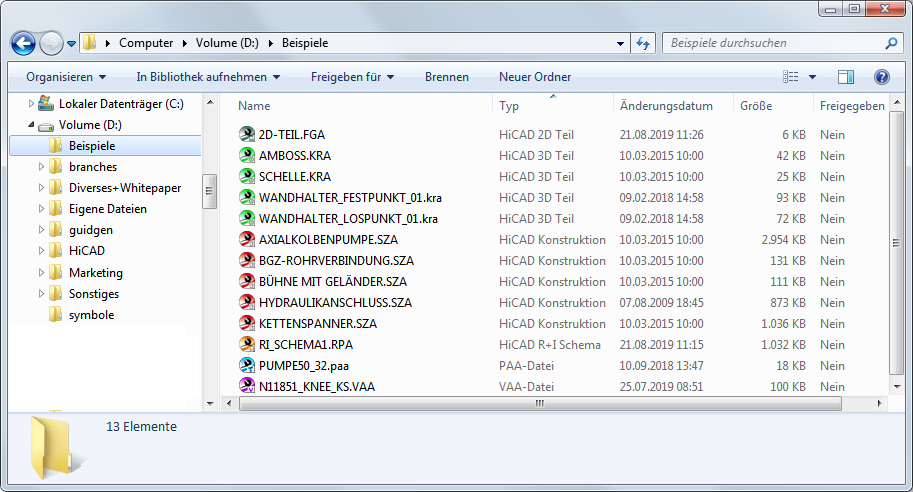This screenshot has width=913, height=492.
Task: Click the HiCAD folder icon in tree
Action: click(56, 250)
